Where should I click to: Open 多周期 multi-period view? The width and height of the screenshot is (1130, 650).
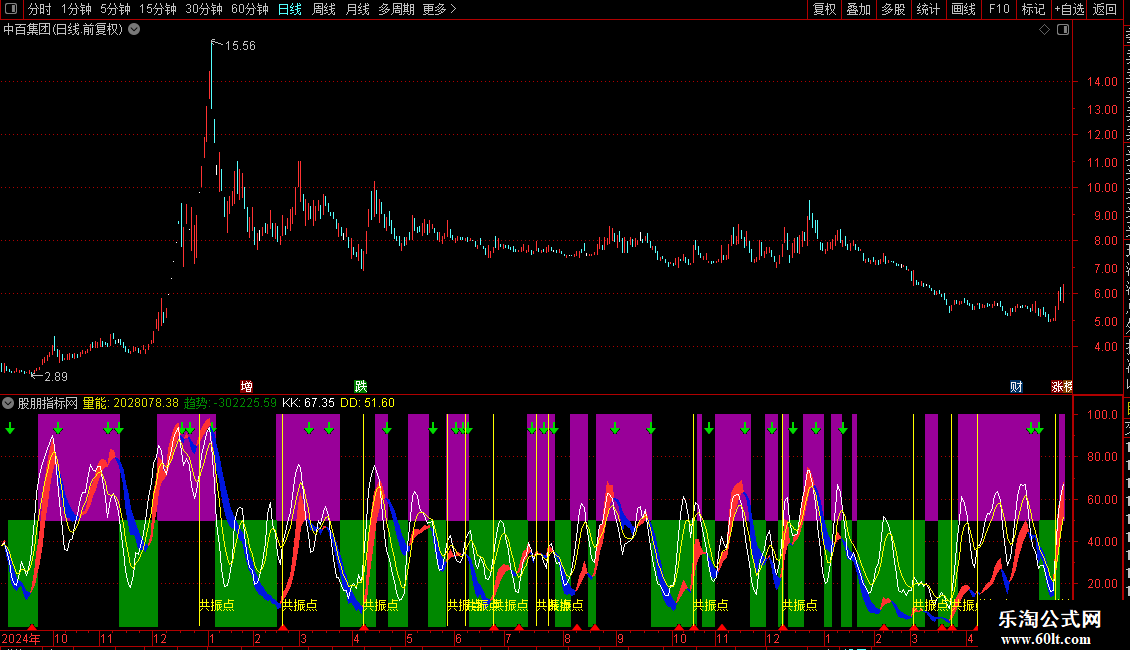396,9
